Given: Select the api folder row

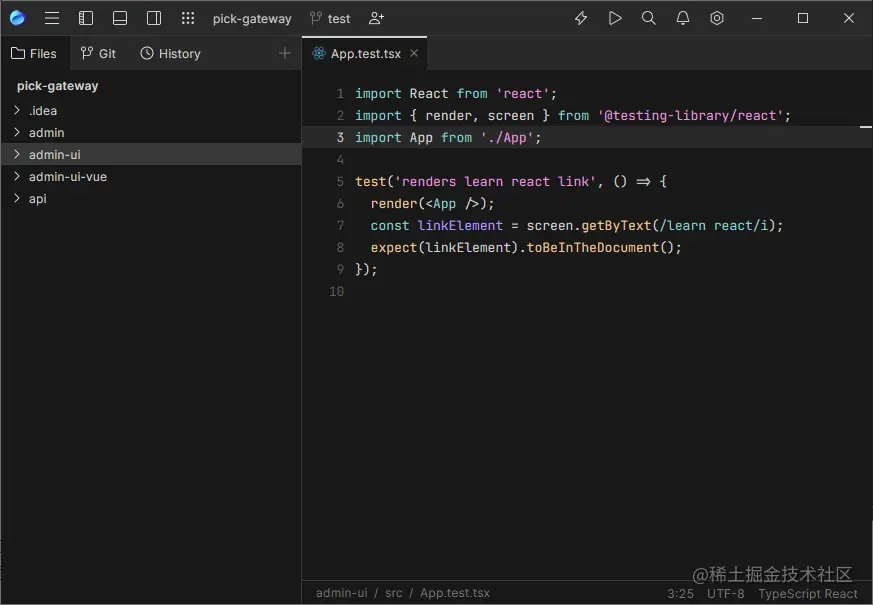Looking at the screenshot, I should tap(151, 199).
